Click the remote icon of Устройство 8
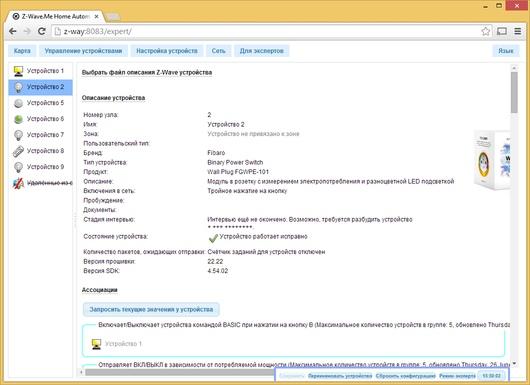530x385 pixels. coord(18,151)
